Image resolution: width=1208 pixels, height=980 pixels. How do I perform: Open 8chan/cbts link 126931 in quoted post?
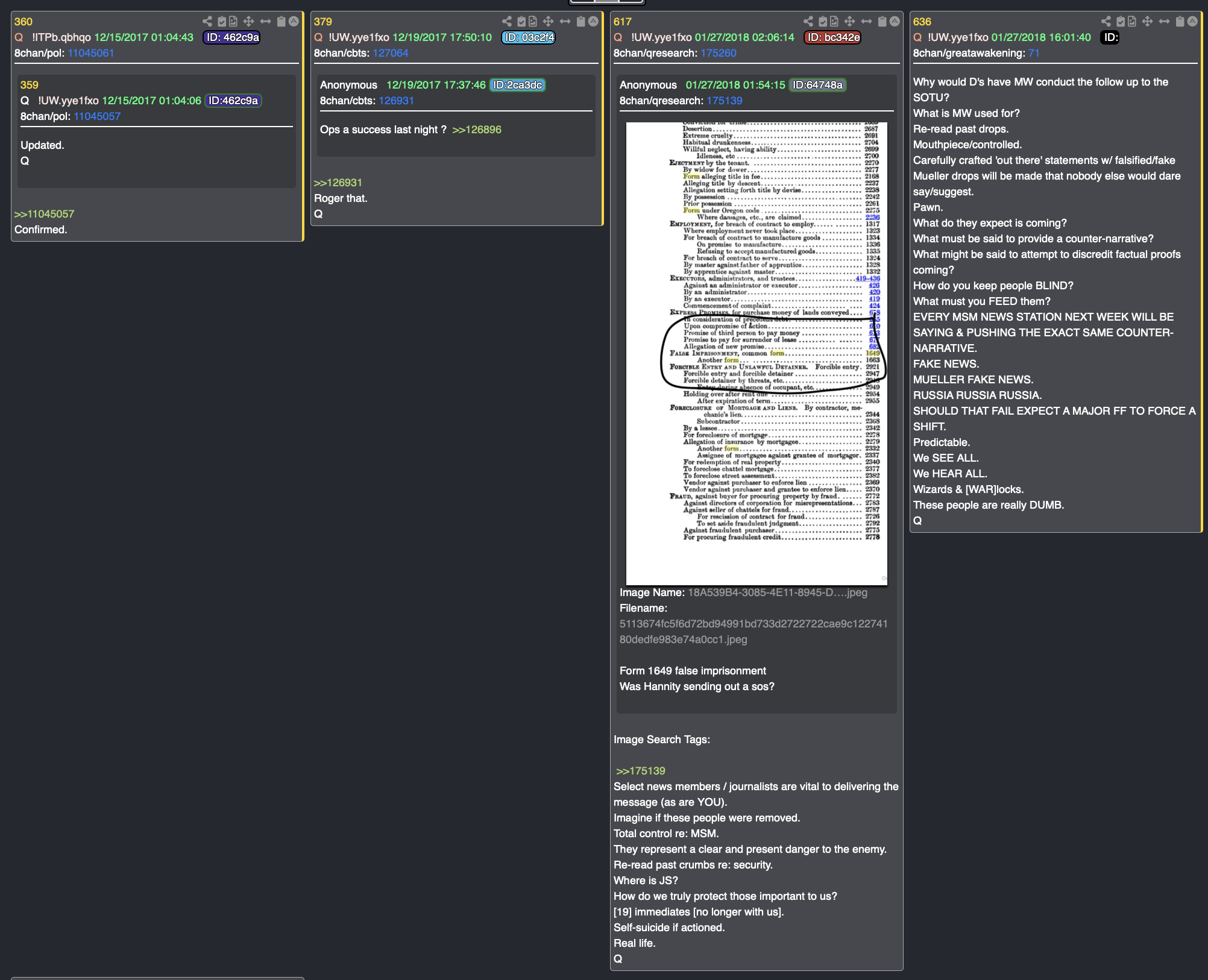click(x=397, y=101)
